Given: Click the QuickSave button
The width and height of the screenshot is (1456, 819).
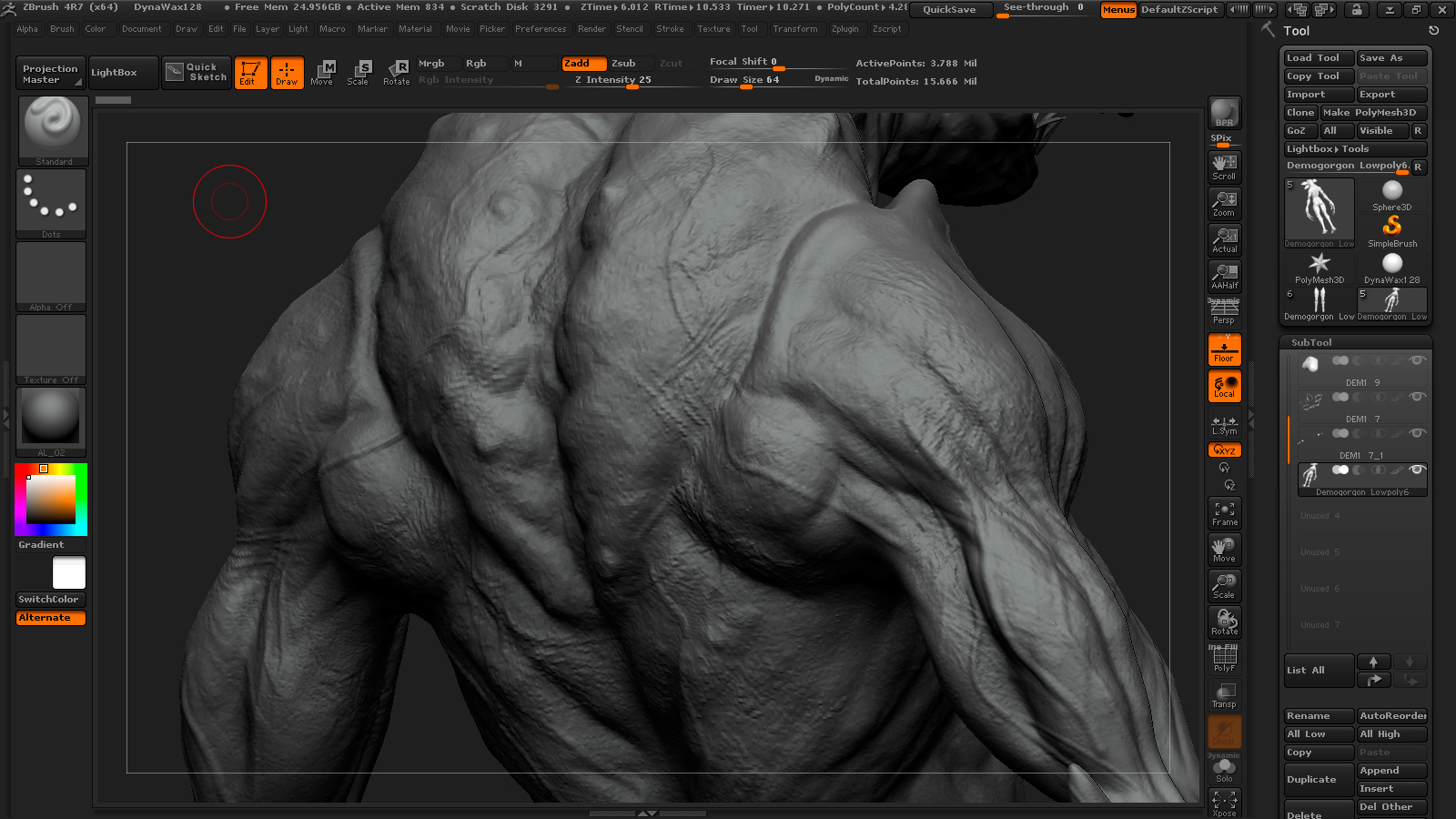Looking at the screenshot, I should click(x=949, y=9).
